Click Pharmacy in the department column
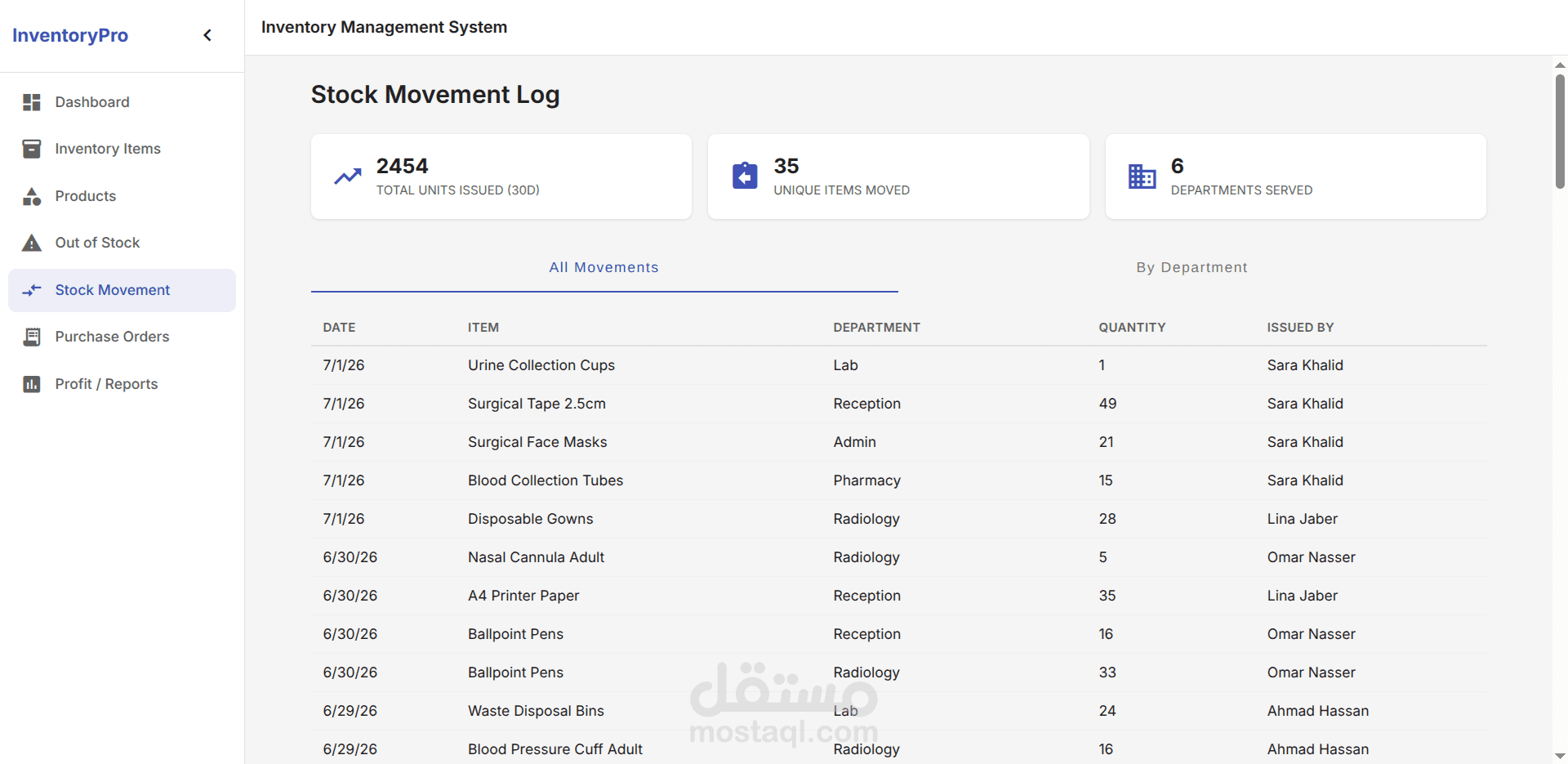1568x764 pixels. (x=866, y=480)
